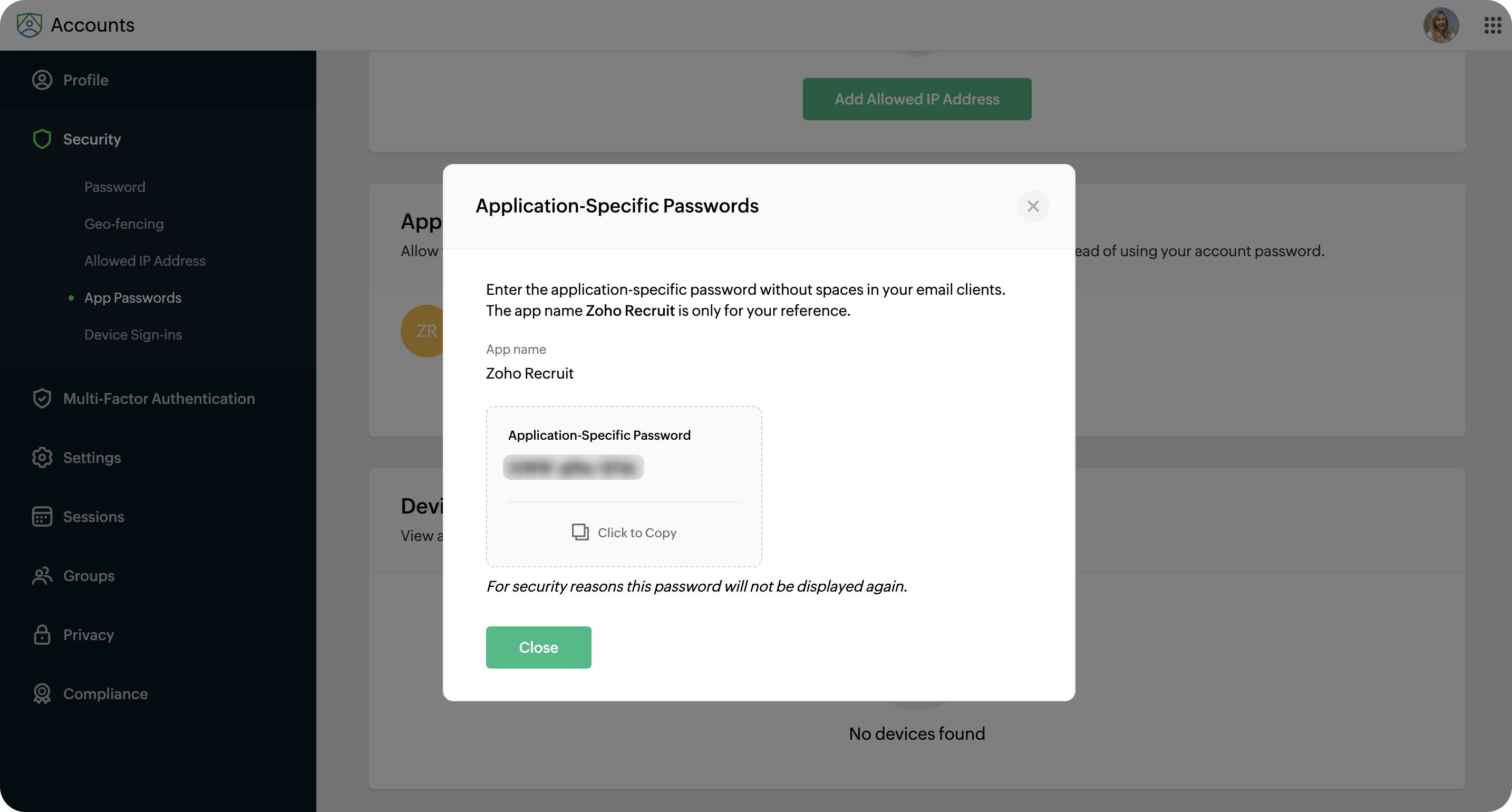Click the copy icon beside Click to Copy
1512x812 pixels.
pos(580,532)
